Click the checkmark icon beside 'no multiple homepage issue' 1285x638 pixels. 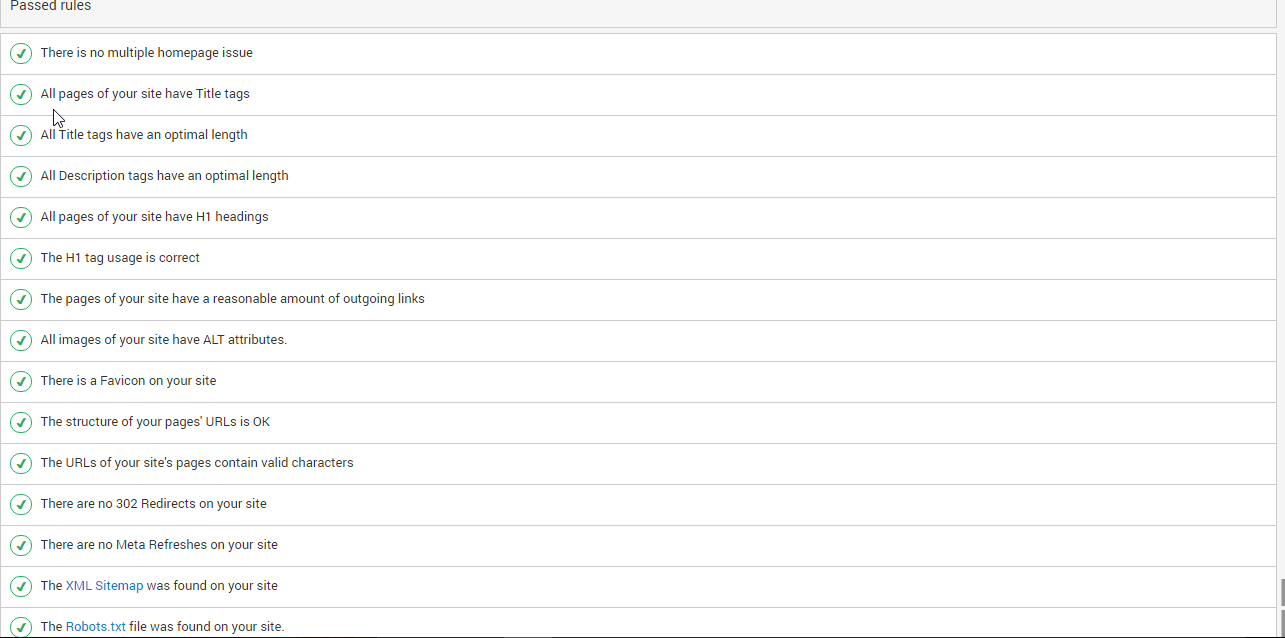click(21, 53)
